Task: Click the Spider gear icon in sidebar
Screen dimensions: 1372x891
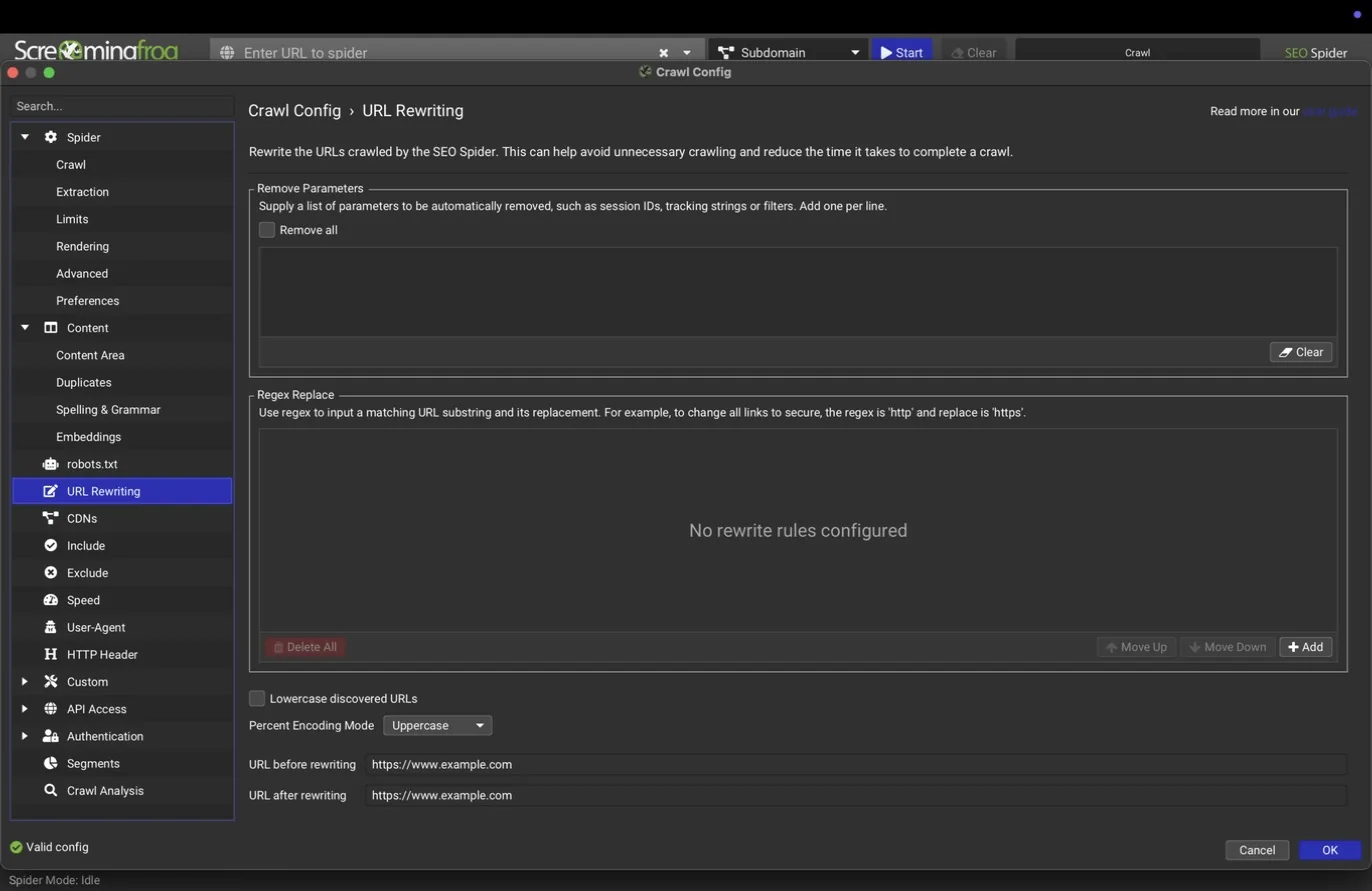Action: pos(51,137)
